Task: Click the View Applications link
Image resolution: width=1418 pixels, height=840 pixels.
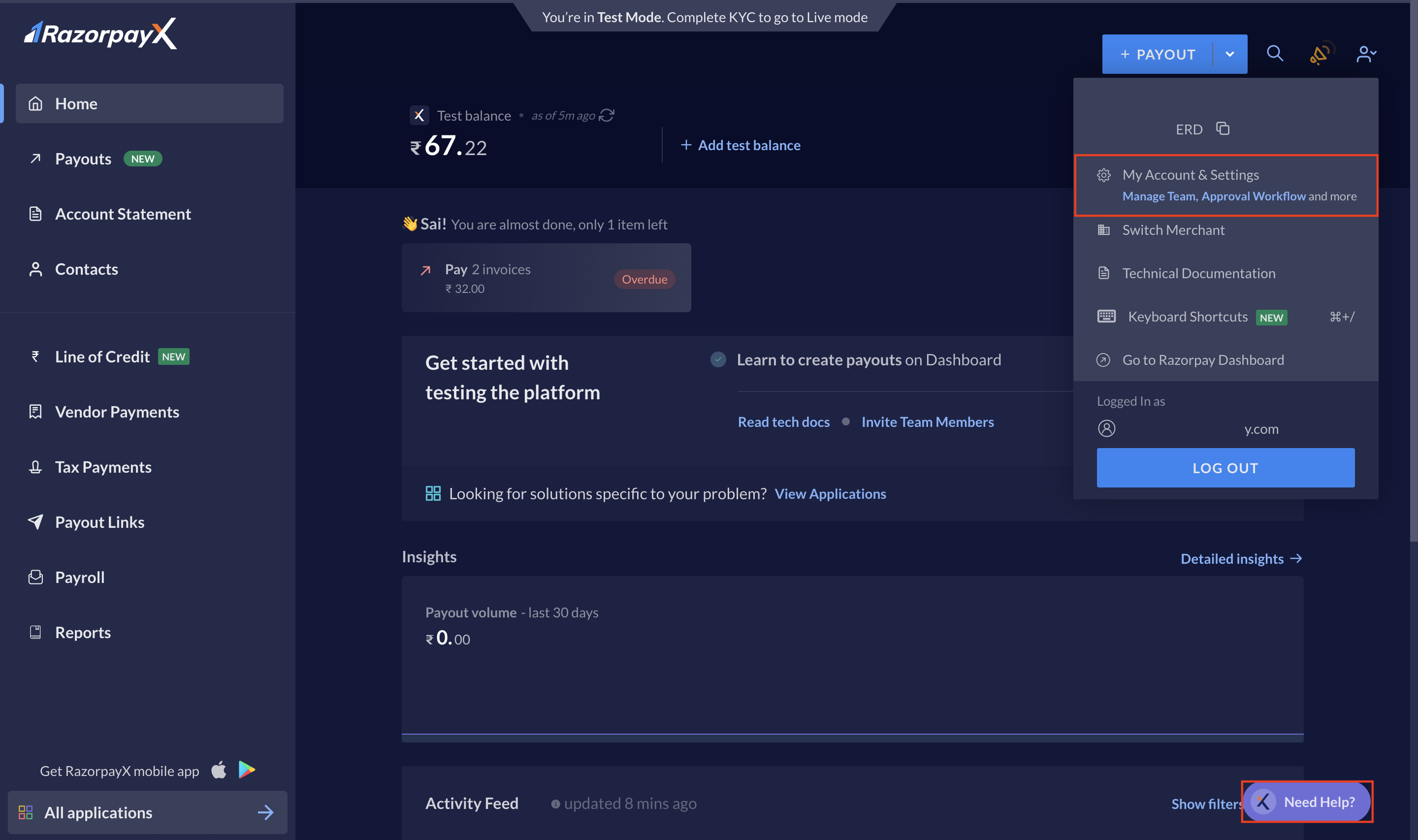Action: (830, 493)
